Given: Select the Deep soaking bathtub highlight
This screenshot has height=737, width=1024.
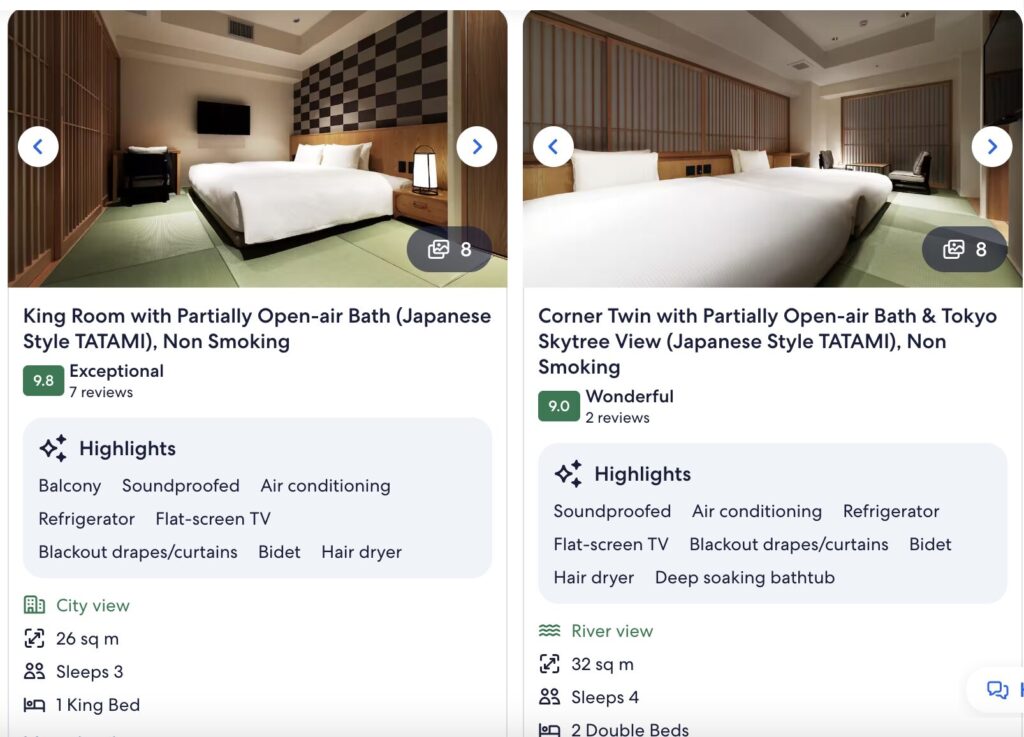Looking at the screenshot, I should click(744, 578).
